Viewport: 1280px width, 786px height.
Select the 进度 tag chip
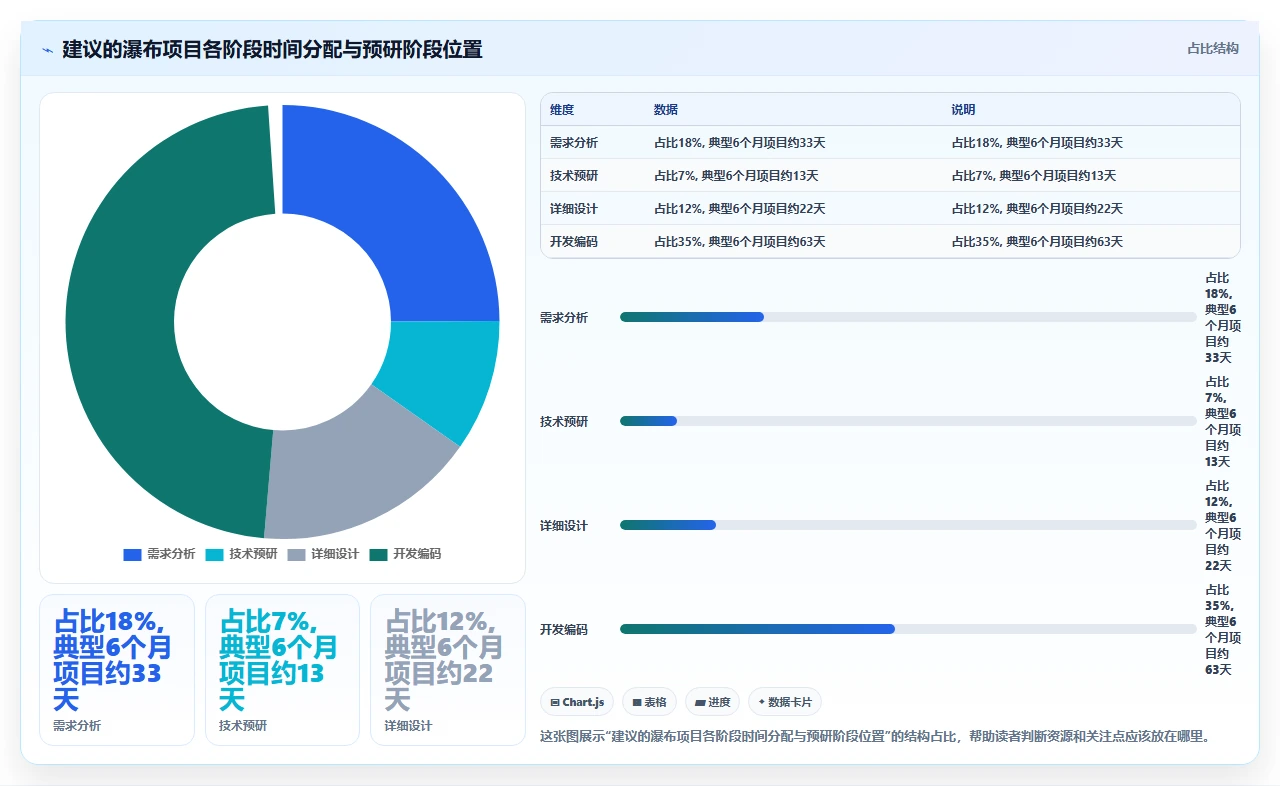(713, 702)
